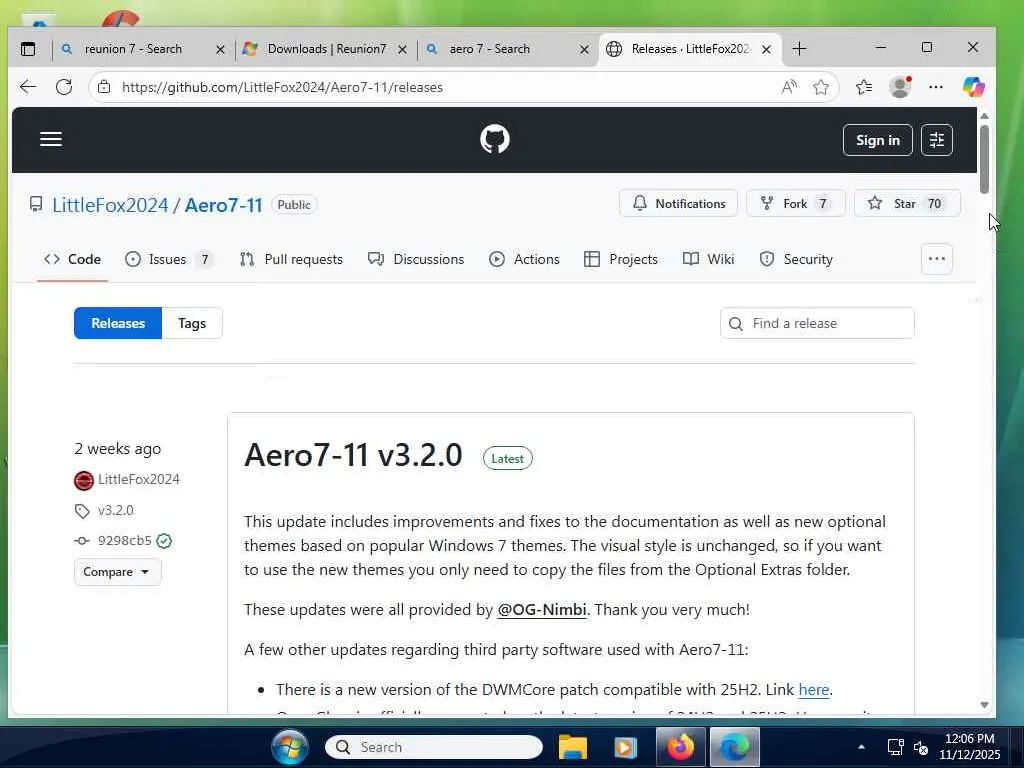Close the 'reunion 7 - Search' tab

point(220,50)
